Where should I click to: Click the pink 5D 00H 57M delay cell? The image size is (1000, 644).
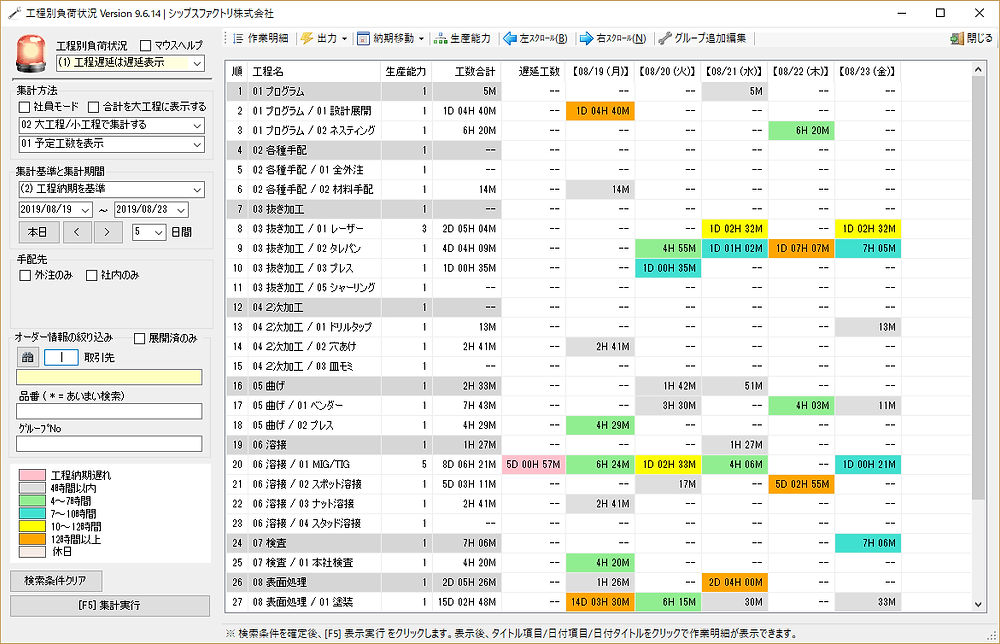pyautogui.click(x=533, y=464)
